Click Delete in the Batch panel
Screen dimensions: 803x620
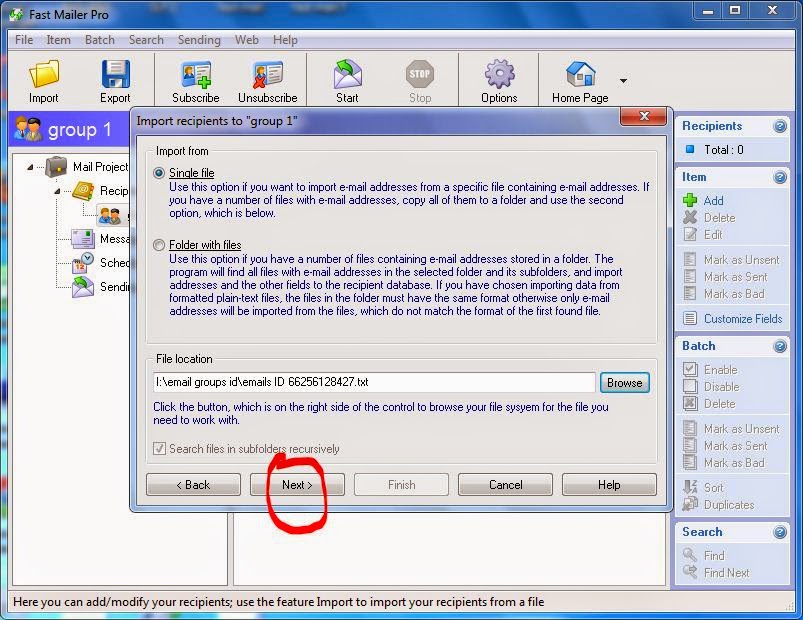coord(719,403)
